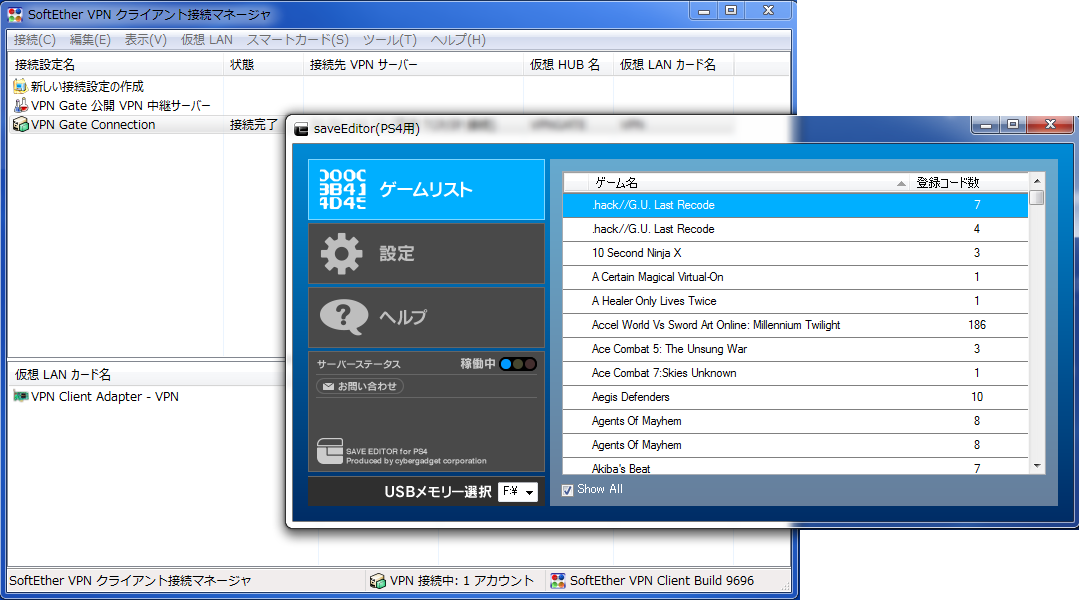Click the server status indicator lights

point(518,364)
